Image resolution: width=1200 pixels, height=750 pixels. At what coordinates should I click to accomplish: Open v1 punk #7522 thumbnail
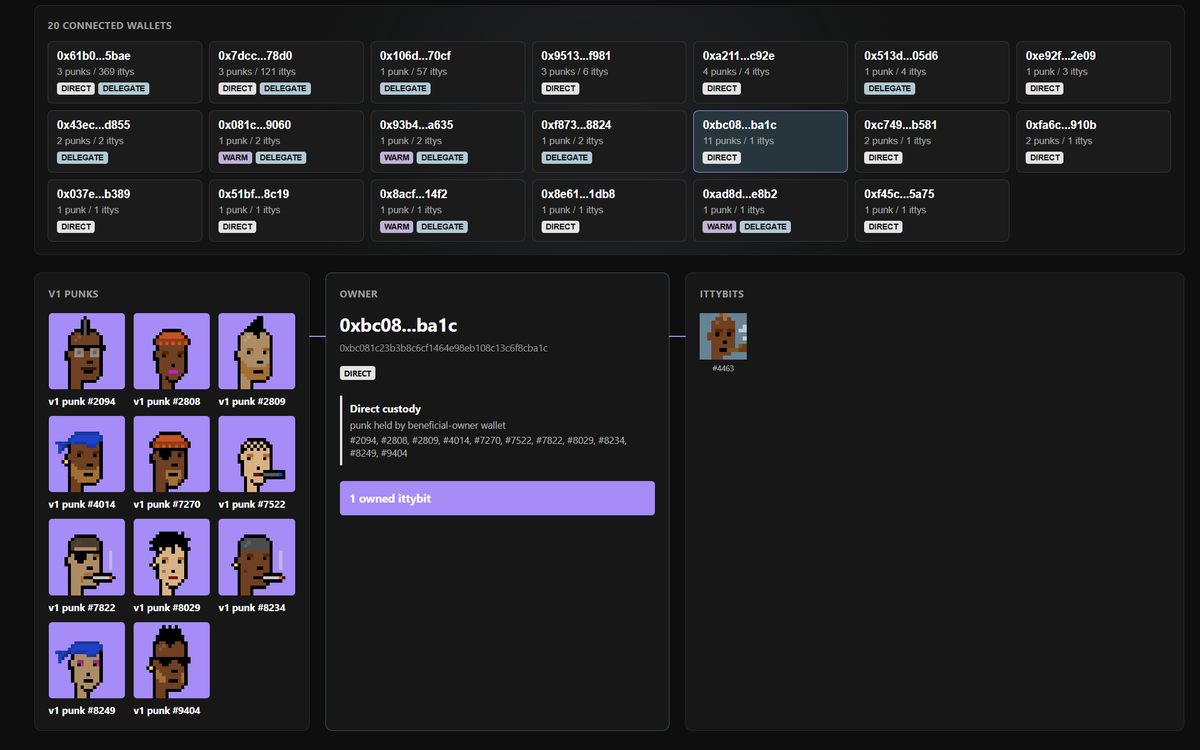[257, 454]
